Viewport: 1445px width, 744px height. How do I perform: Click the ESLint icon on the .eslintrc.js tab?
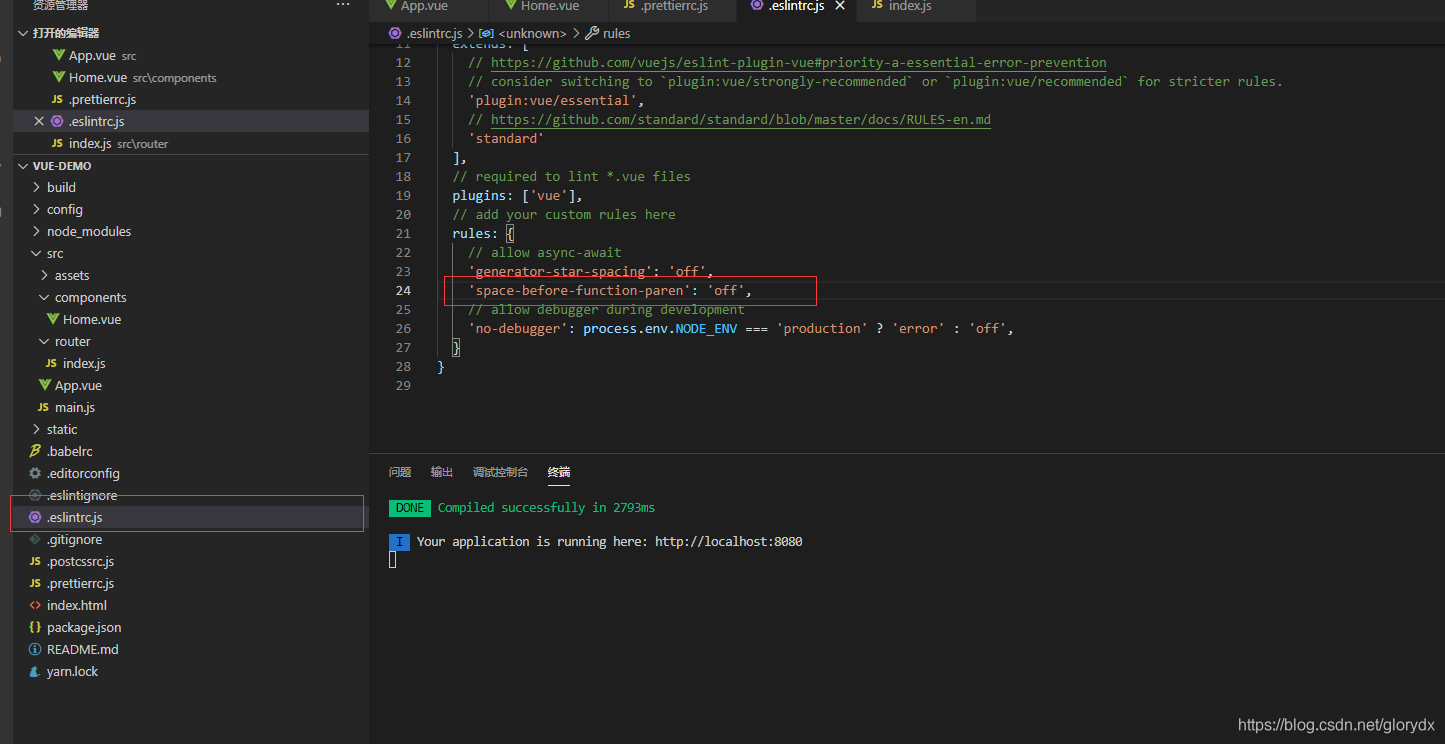[x=757, y=5]
